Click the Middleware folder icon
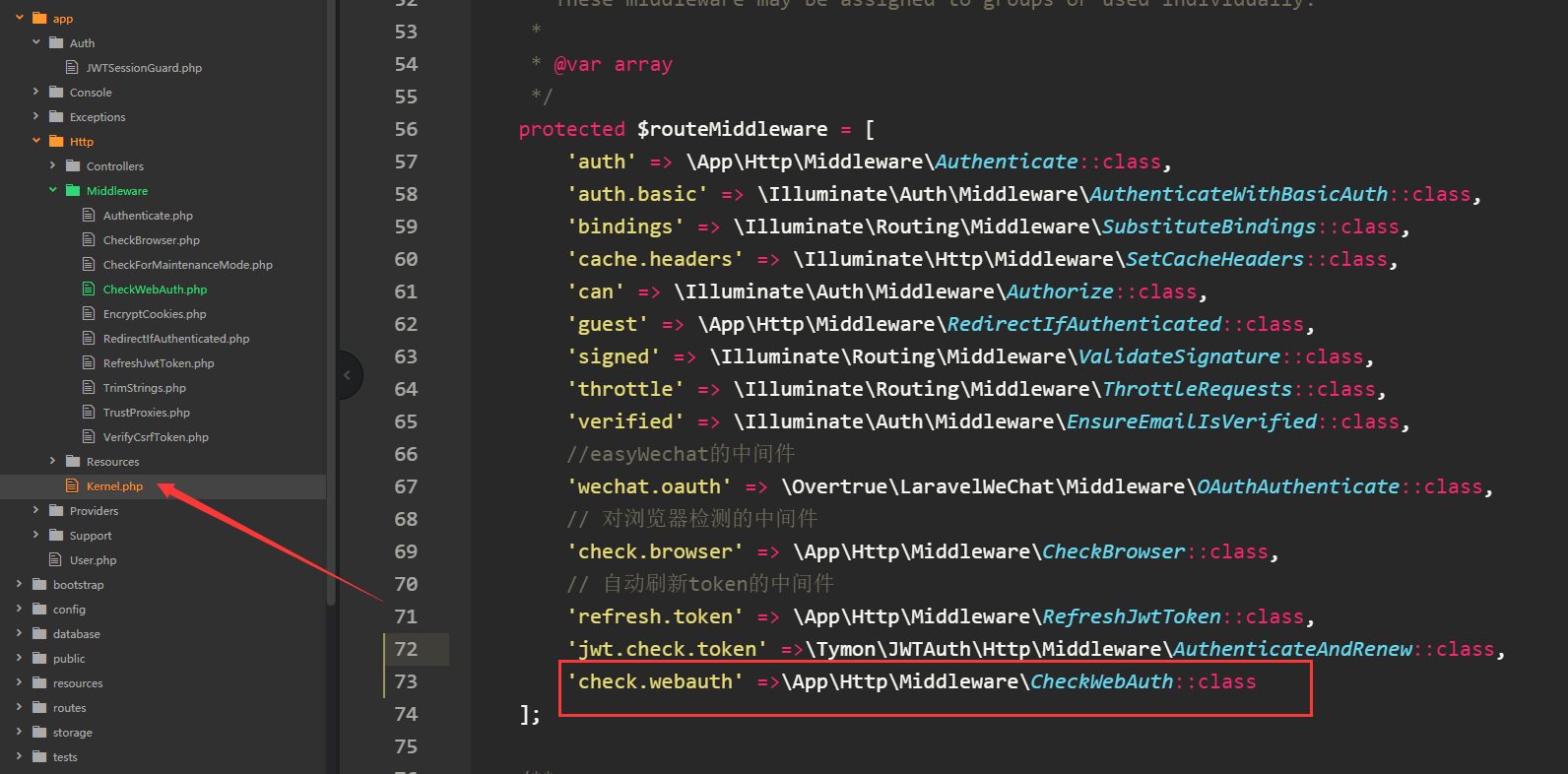Screen dimensions: 1568x774 (73, 190)
